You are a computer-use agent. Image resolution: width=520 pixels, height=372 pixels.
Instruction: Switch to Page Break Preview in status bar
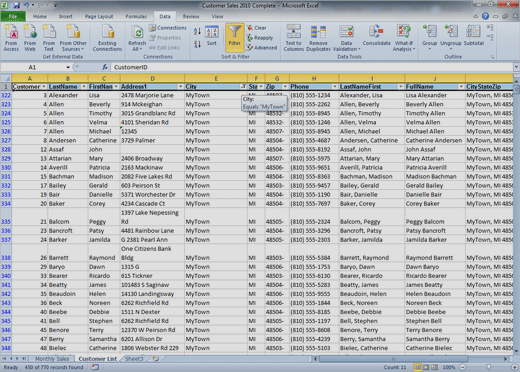[x=434, y=367]
